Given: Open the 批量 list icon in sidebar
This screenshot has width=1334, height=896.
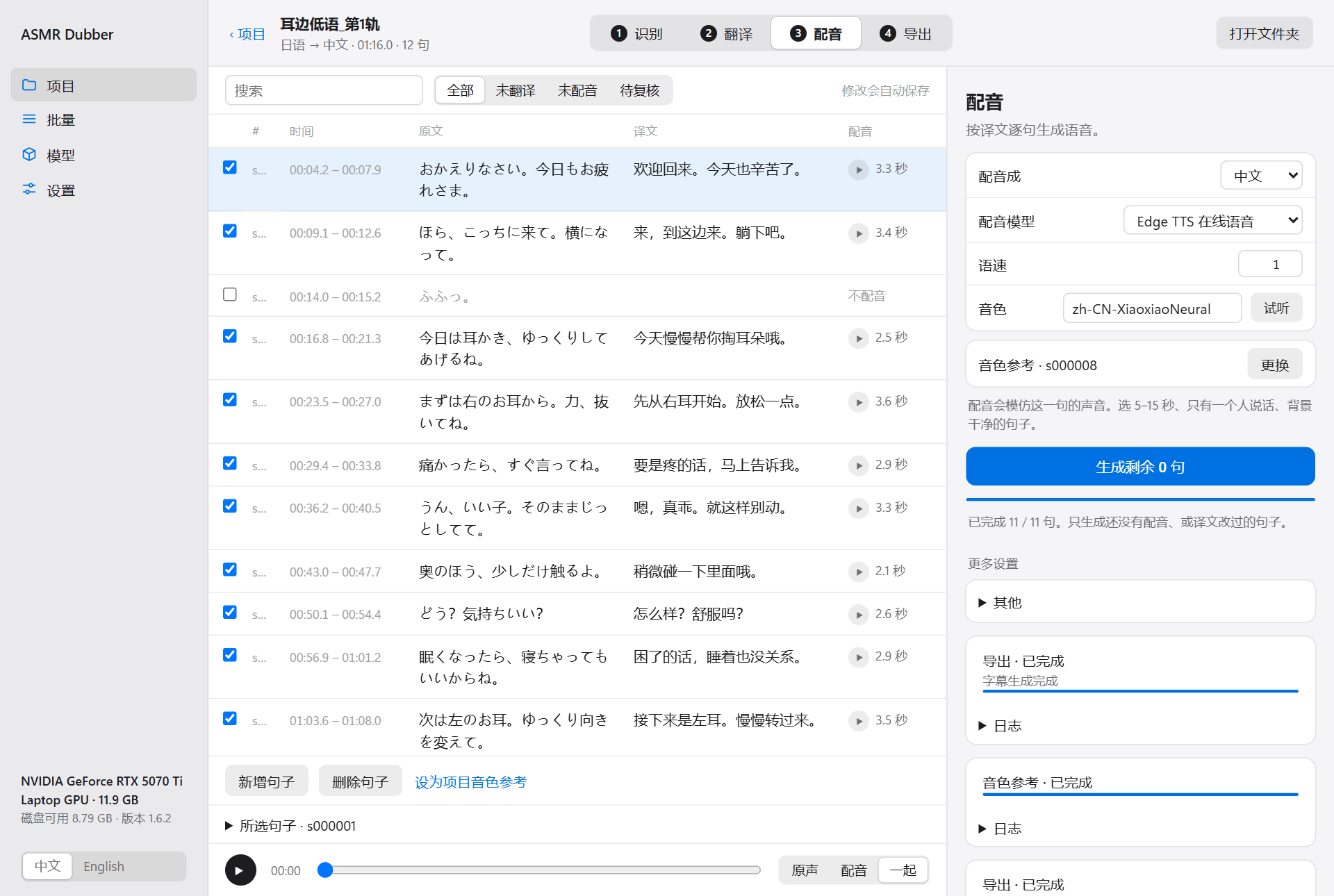Looking at the screenshot, I should [x=29, y=119].
